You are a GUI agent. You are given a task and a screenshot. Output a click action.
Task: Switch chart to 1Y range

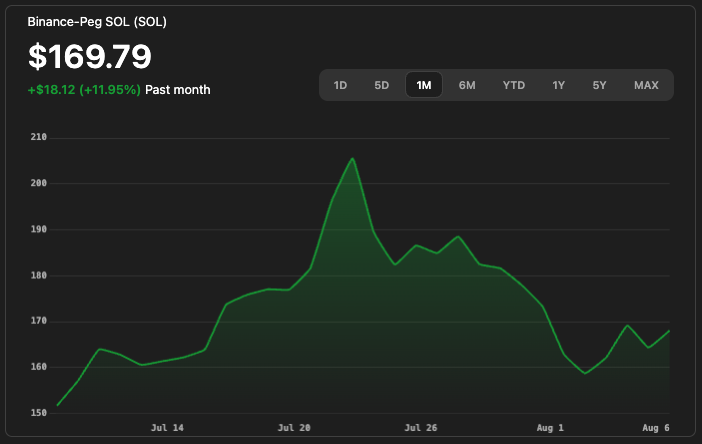(x=558, y=85)
